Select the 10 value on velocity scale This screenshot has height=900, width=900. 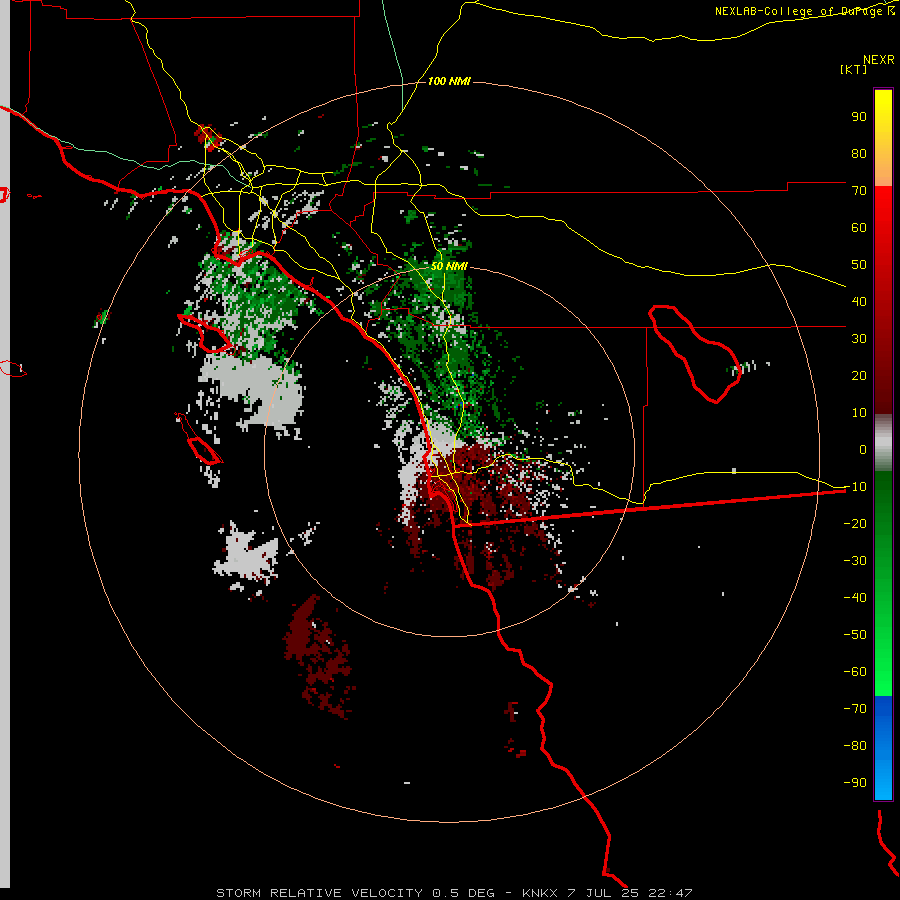pos(859,413)
